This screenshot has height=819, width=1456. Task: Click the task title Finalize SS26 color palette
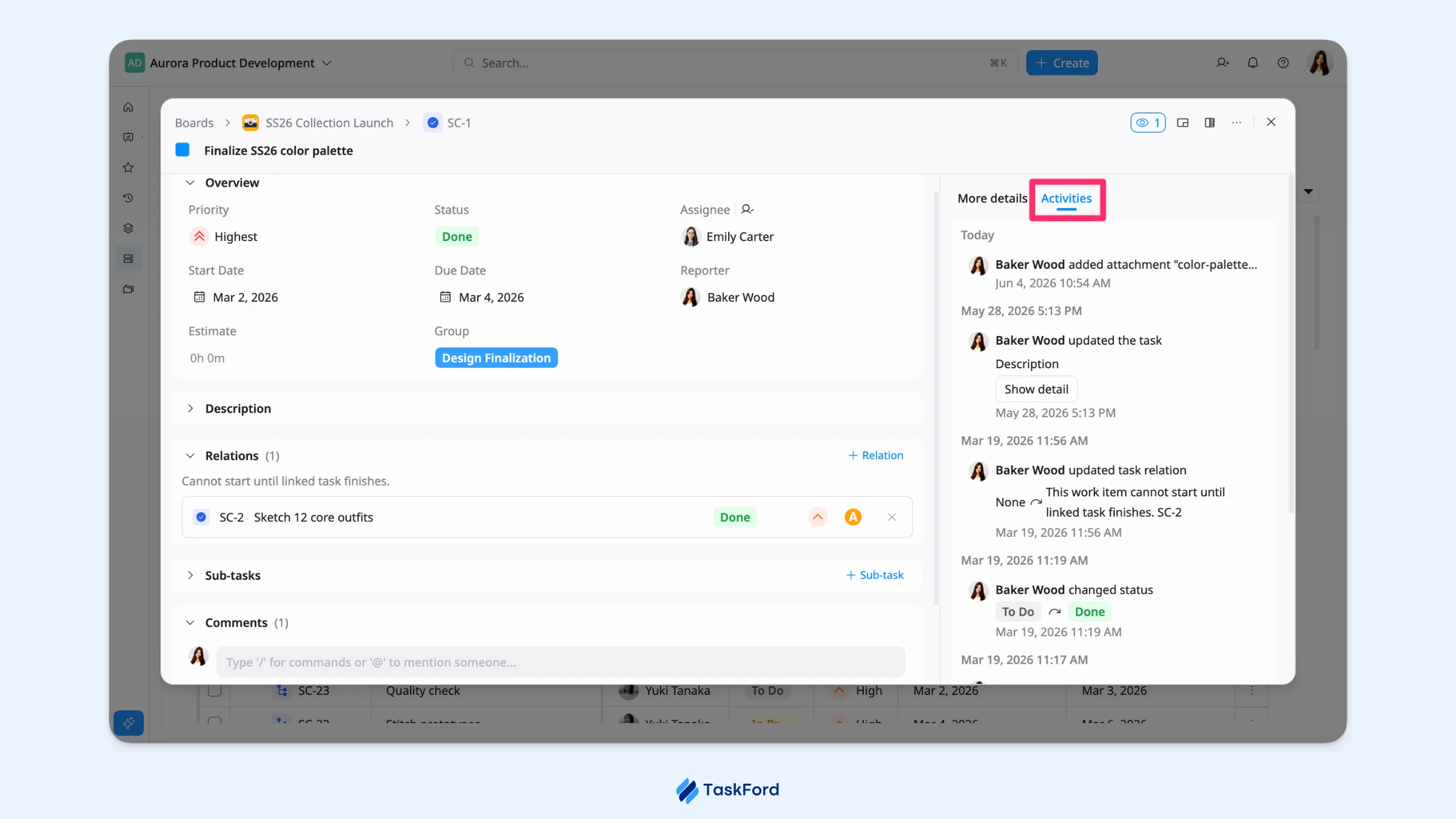click(278, 150)
